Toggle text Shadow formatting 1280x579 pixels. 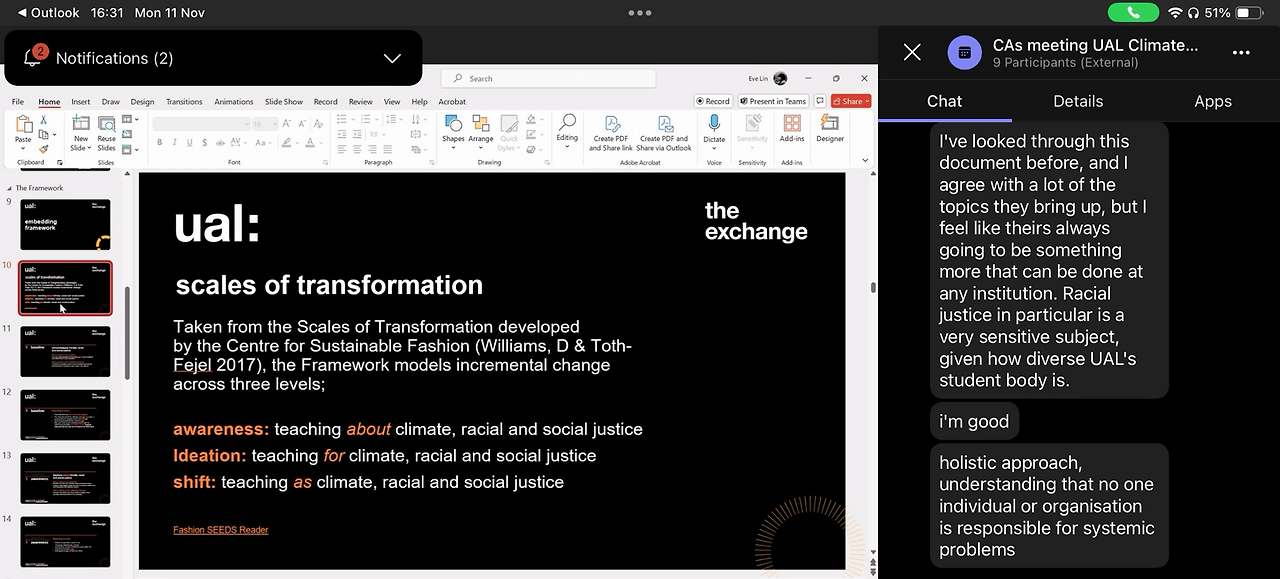point(205,143)
